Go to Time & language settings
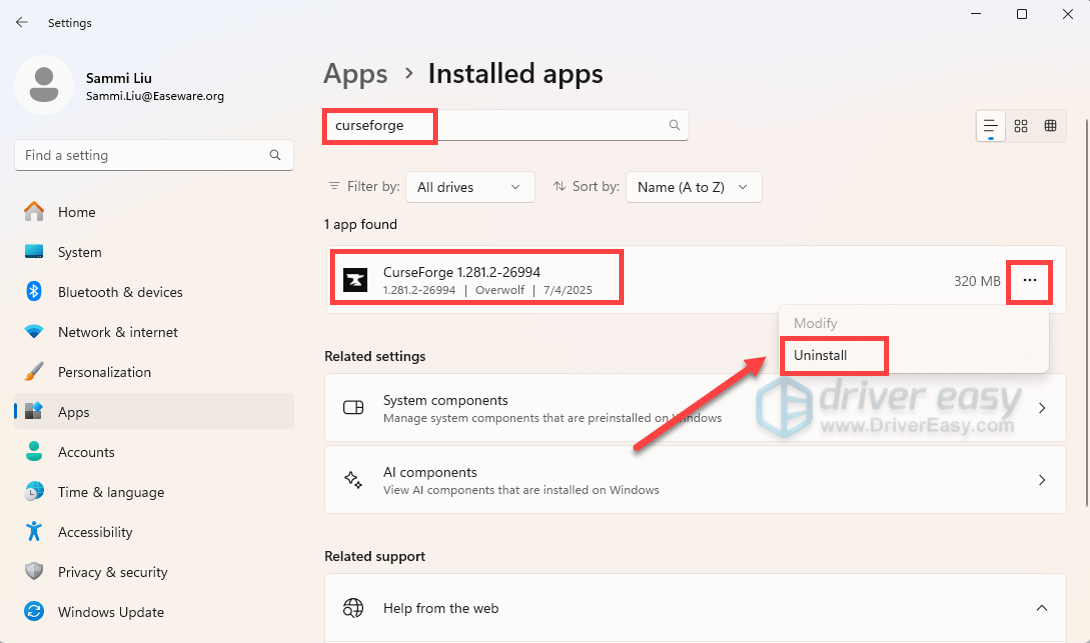The image size is (1090, 643). [154, 492]
